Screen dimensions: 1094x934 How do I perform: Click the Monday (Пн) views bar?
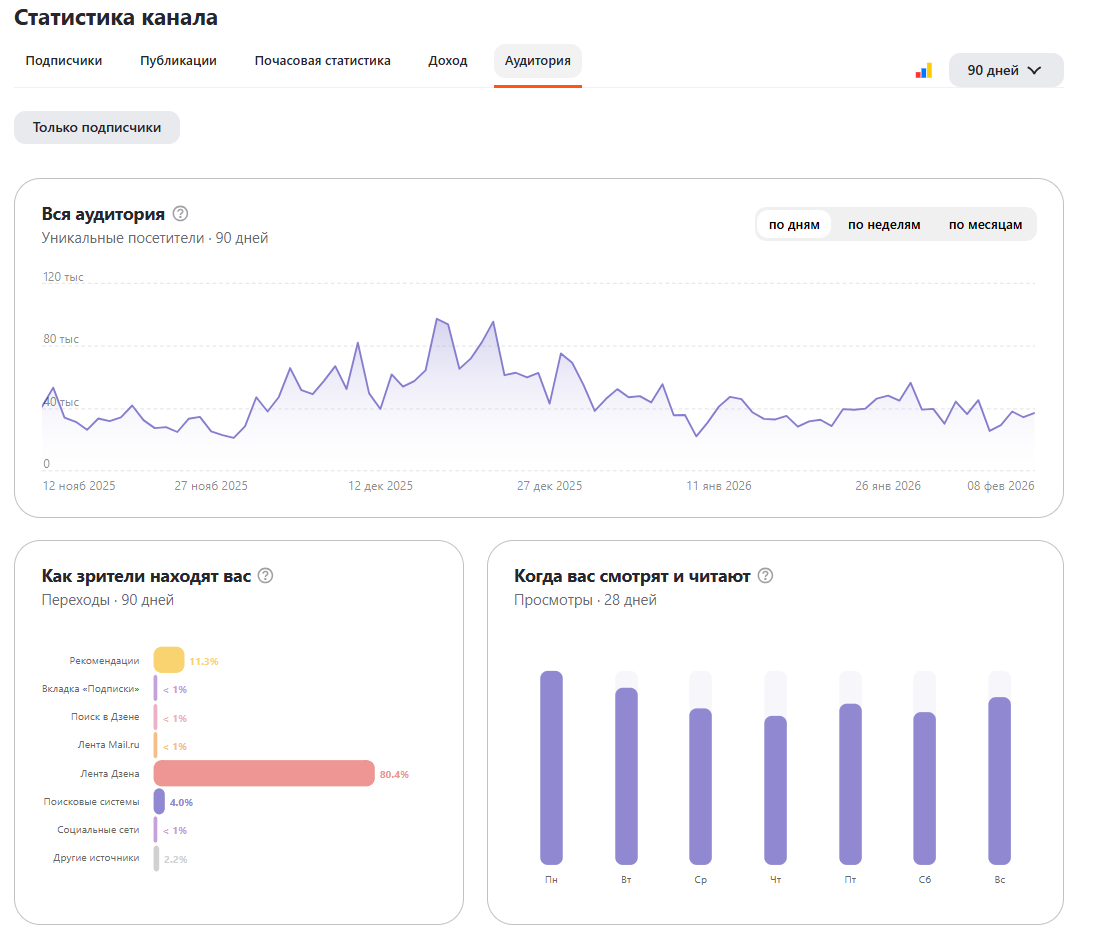(551, 767)
